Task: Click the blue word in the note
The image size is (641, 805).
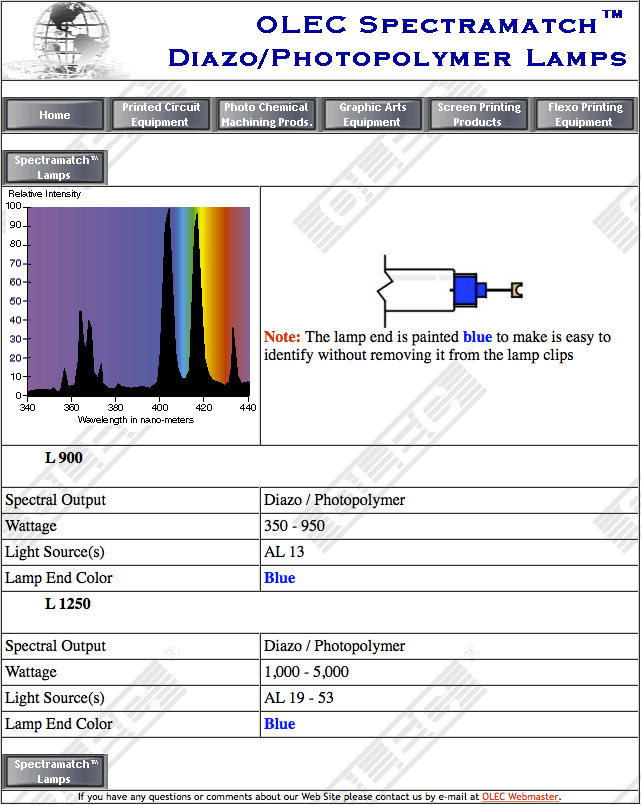Action: pos(477,337)
